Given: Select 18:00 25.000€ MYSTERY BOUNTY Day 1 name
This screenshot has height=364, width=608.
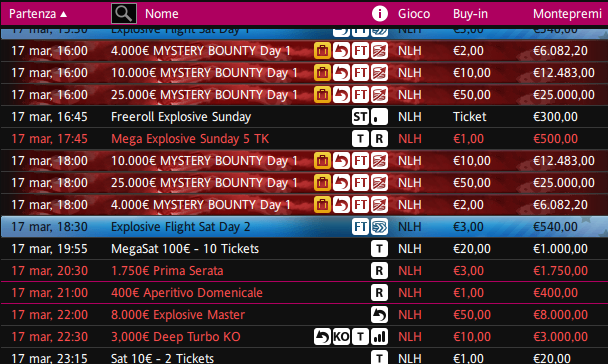Looking at the screenshot, I should coord(204,183).
